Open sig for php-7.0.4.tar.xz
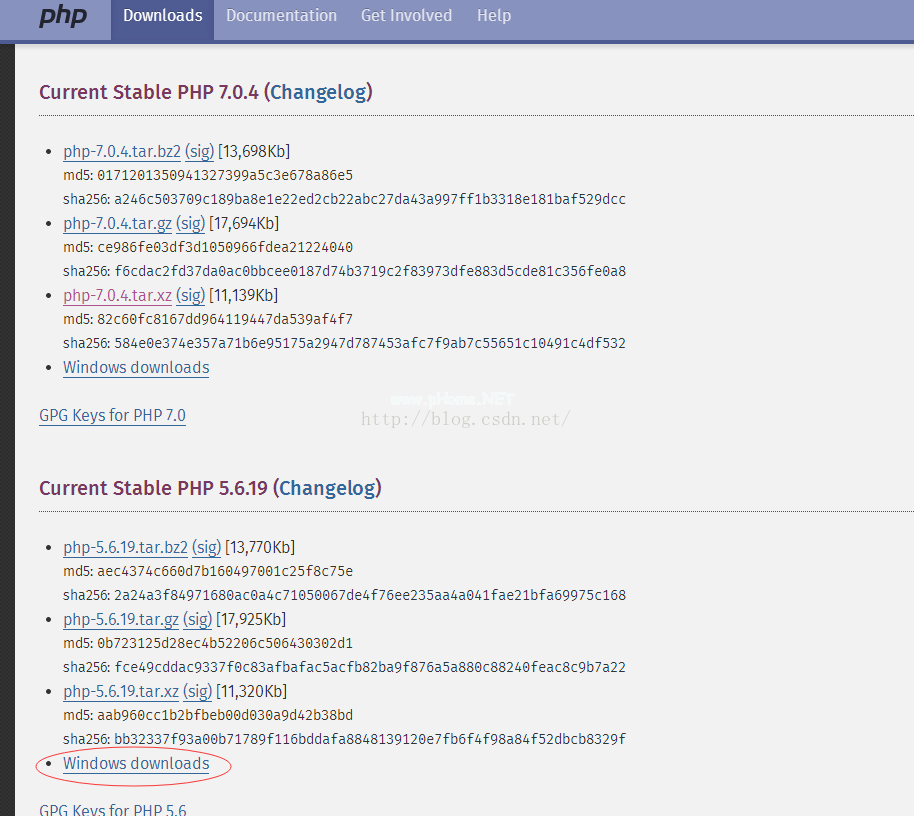This screenshot has height=816, width=914. tap(191, 296)
